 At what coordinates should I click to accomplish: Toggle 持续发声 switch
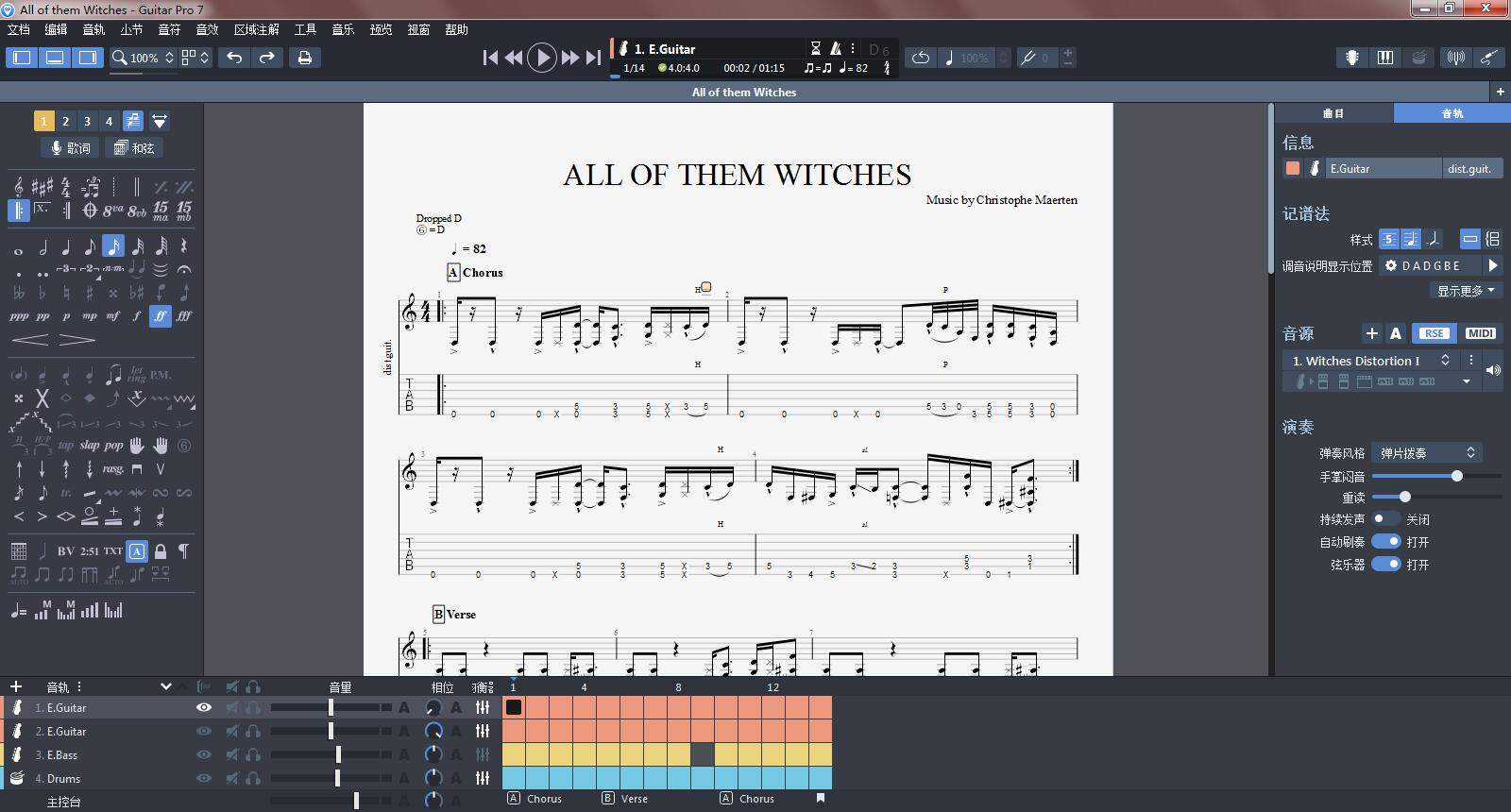[1385, 518]
